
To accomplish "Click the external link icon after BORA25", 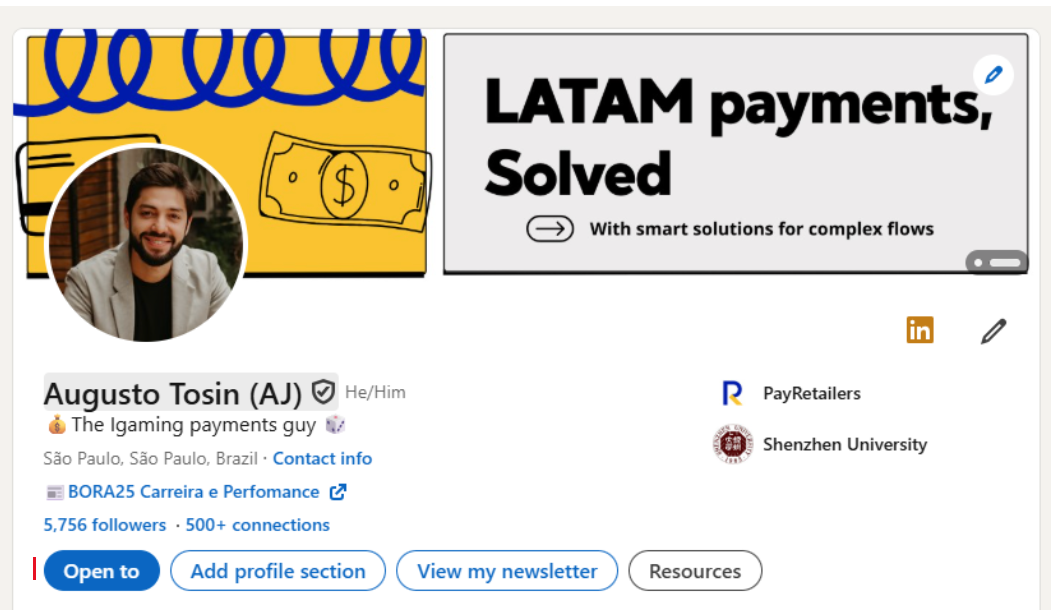I will tap(338, 492).
